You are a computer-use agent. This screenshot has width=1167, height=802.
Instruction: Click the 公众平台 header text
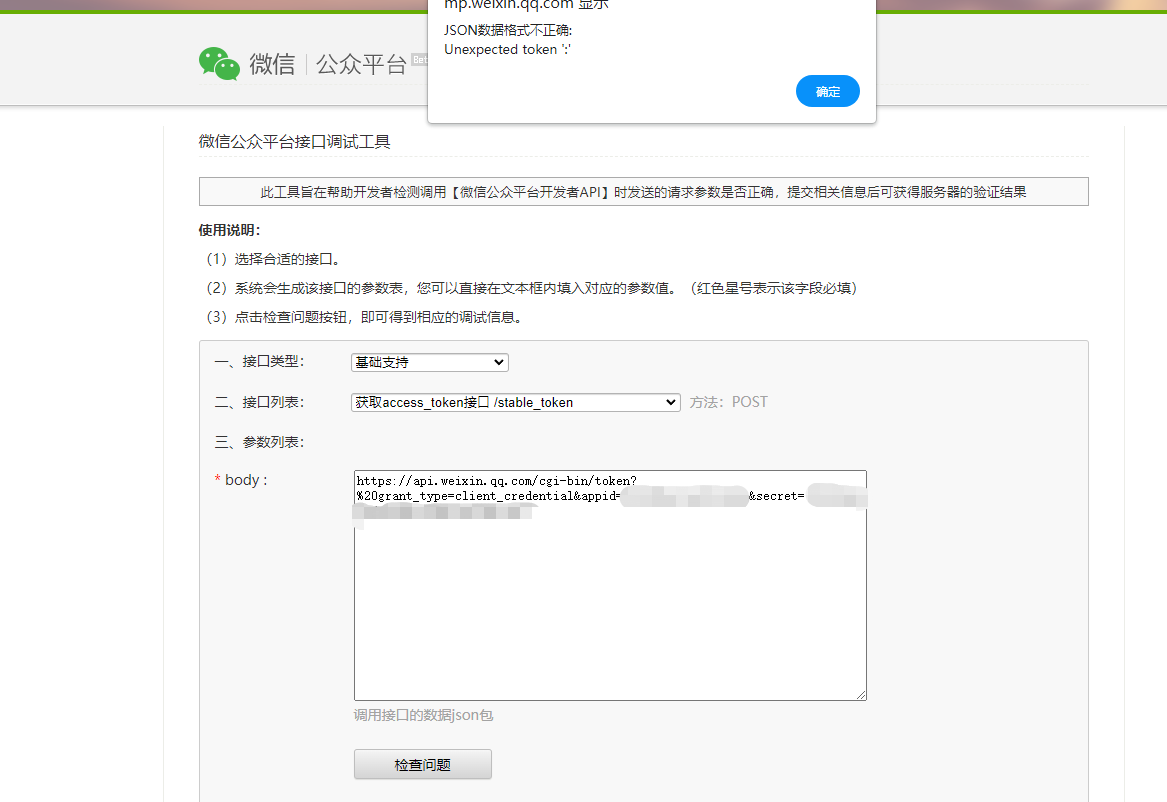click(362, 64)
